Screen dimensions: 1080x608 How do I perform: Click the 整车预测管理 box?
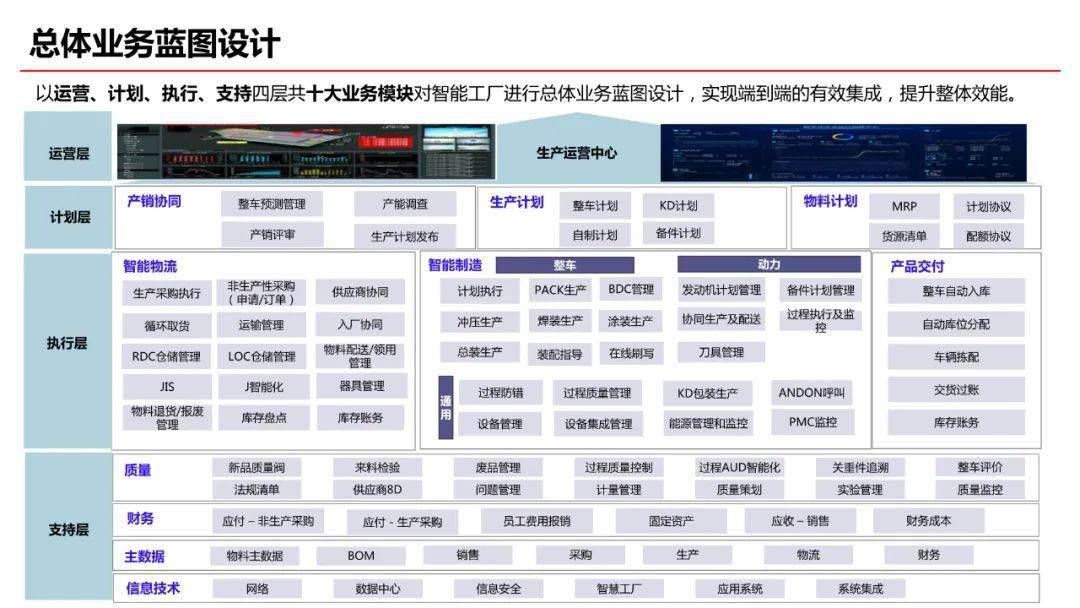tap(271, 204)
